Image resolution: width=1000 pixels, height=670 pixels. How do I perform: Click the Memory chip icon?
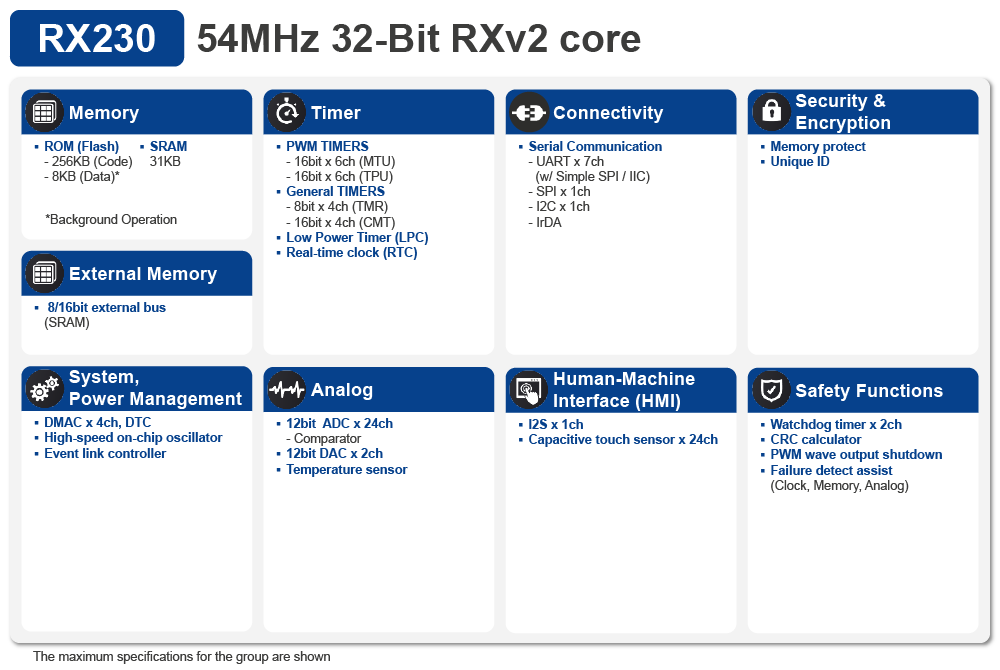pos(44,111)
